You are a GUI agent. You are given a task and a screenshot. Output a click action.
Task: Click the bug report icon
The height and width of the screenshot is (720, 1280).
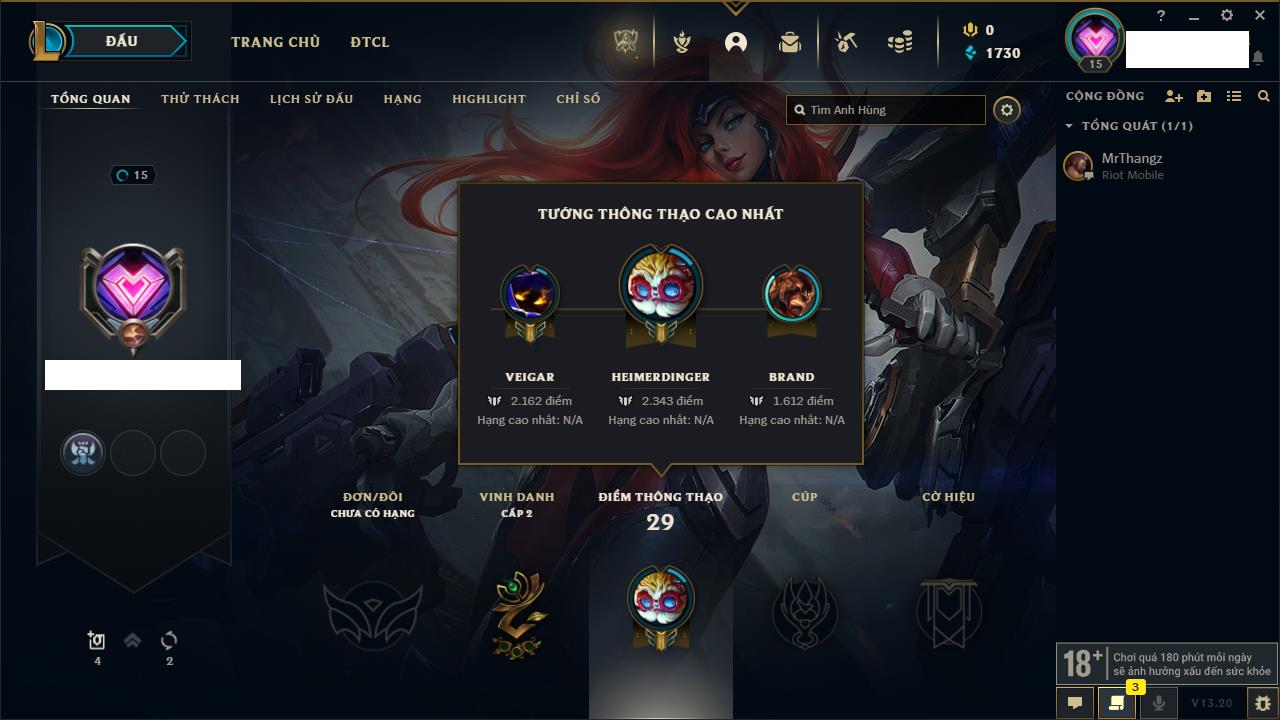coord(1262,703)
